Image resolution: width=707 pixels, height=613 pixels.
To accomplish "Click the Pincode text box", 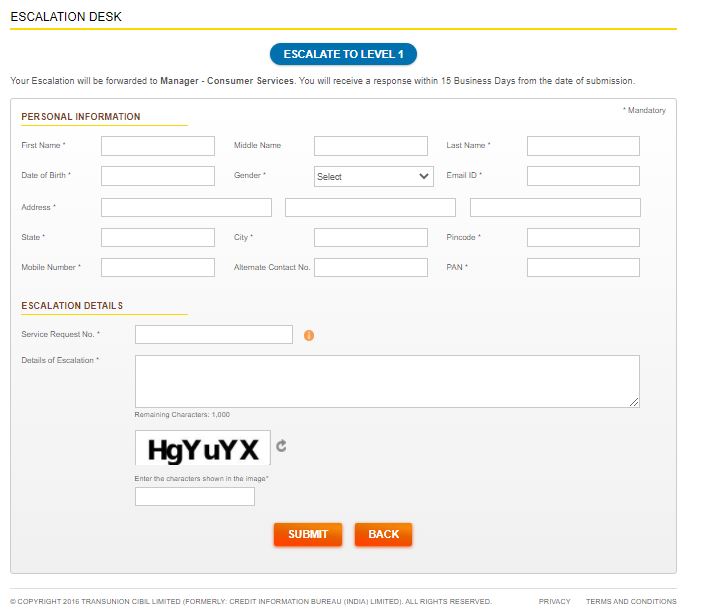I will pos(583,237).
